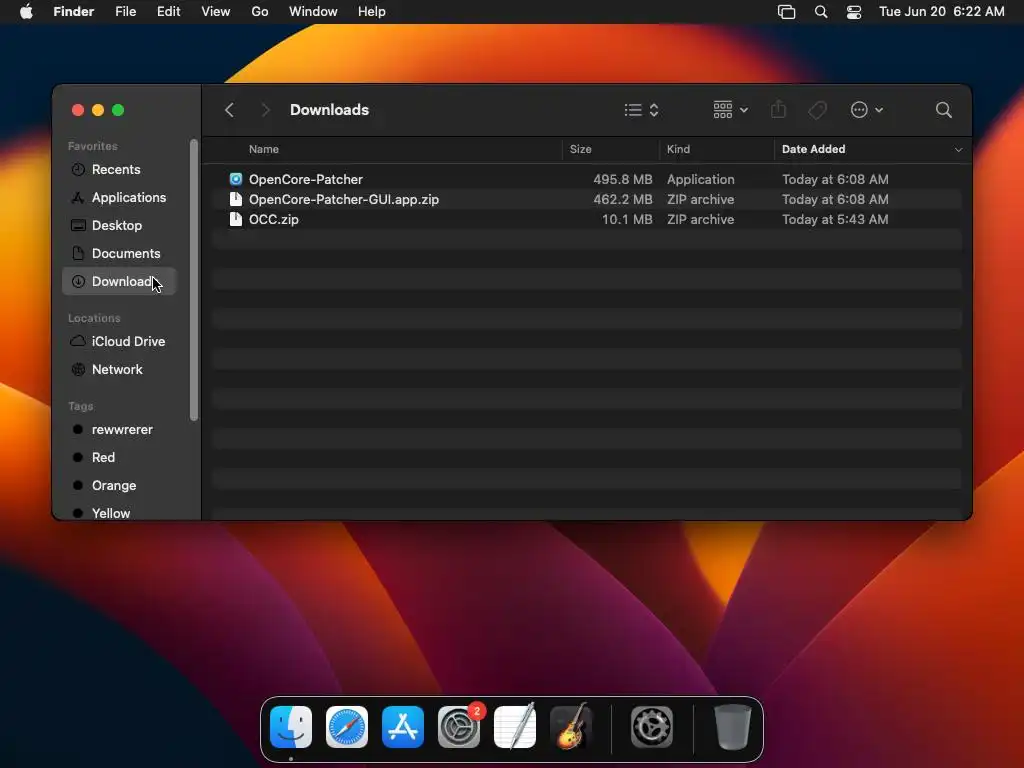Select the OCC.zip file icon
The height and width of the screenshot is (768, 1024).
point(236,219)
